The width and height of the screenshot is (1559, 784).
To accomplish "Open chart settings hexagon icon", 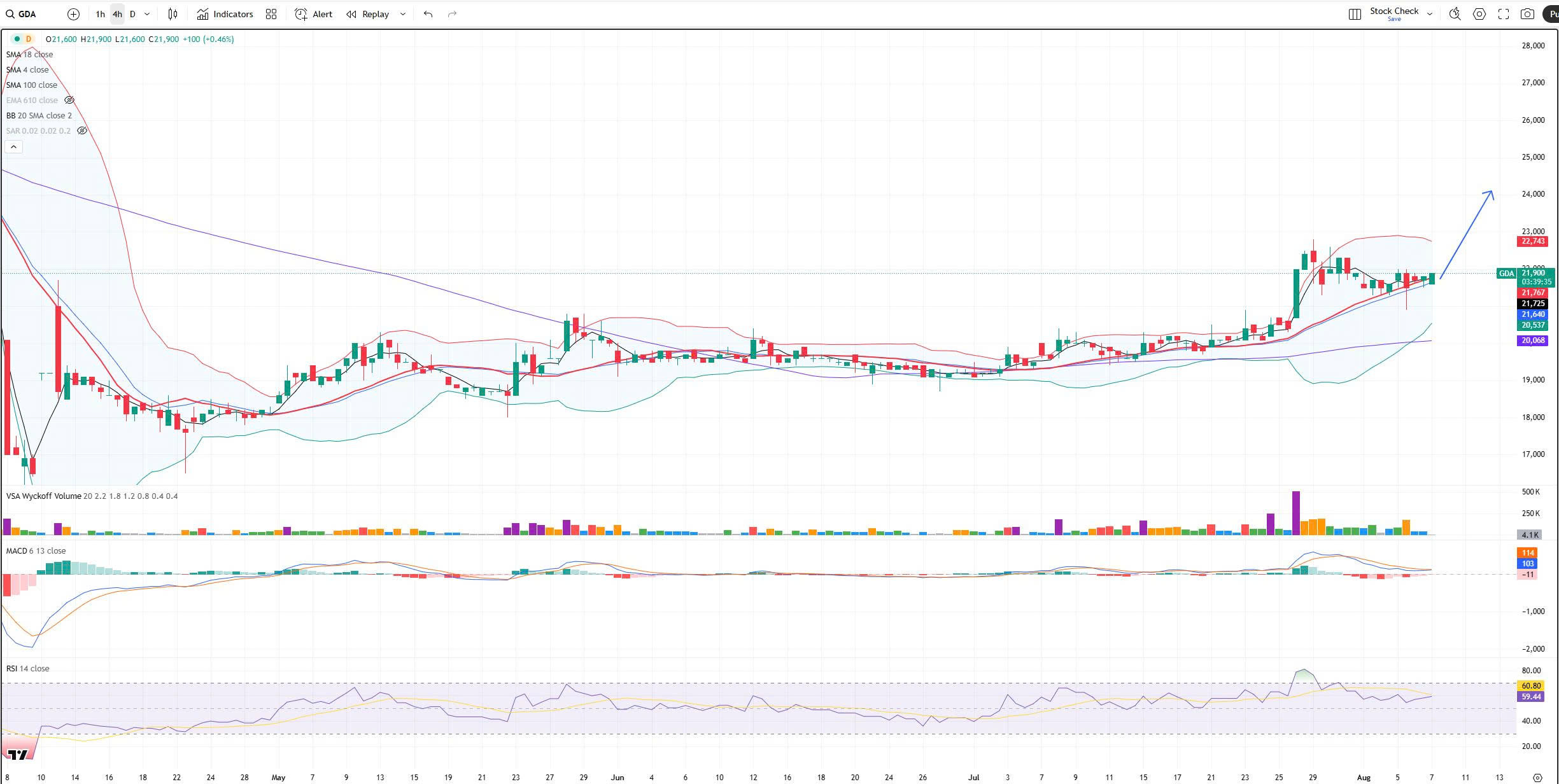I will pos(1479,14).
